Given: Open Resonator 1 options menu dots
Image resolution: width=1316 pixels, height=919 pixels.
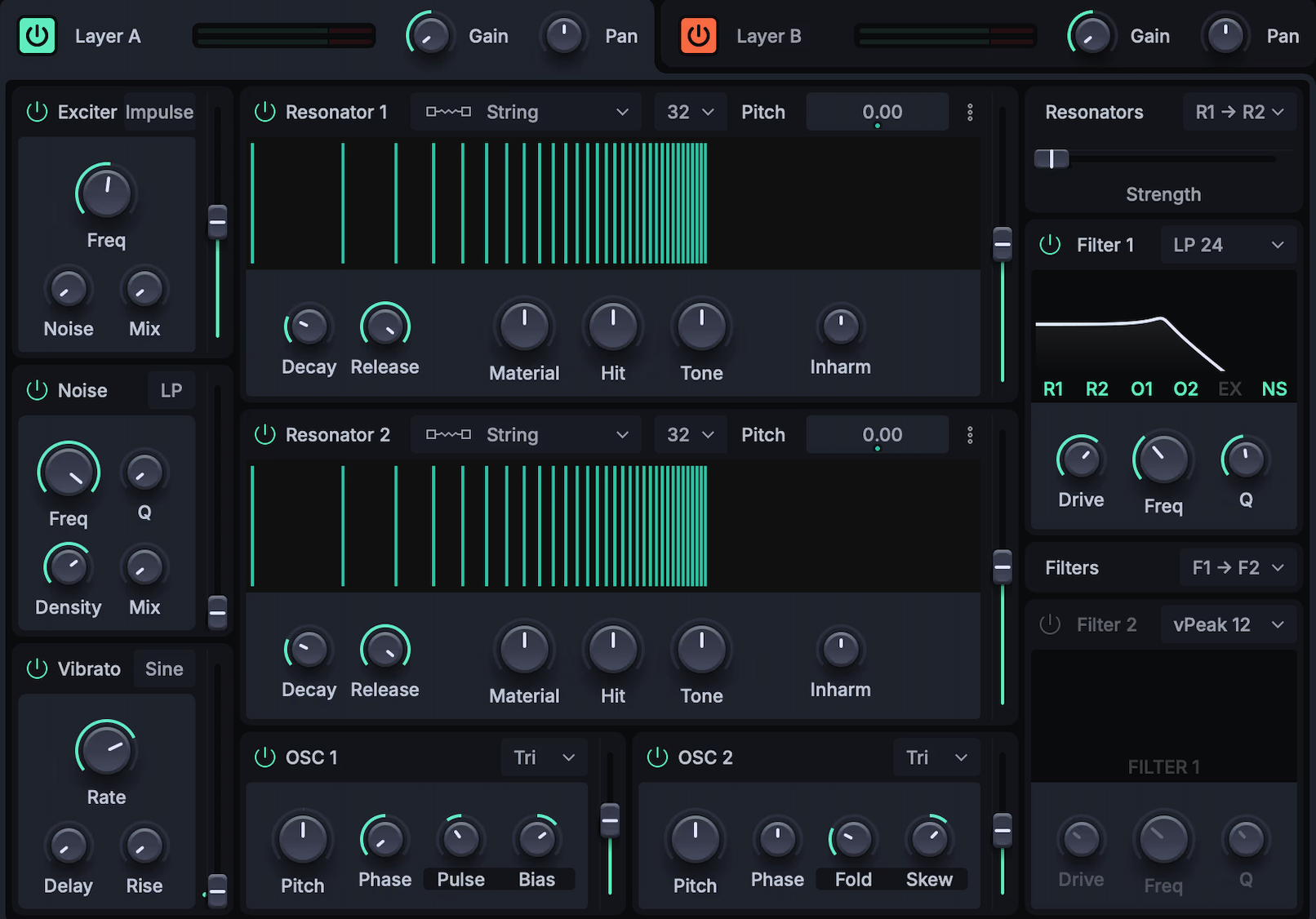Looking at the screenshot, I should (x=970, y=112).
